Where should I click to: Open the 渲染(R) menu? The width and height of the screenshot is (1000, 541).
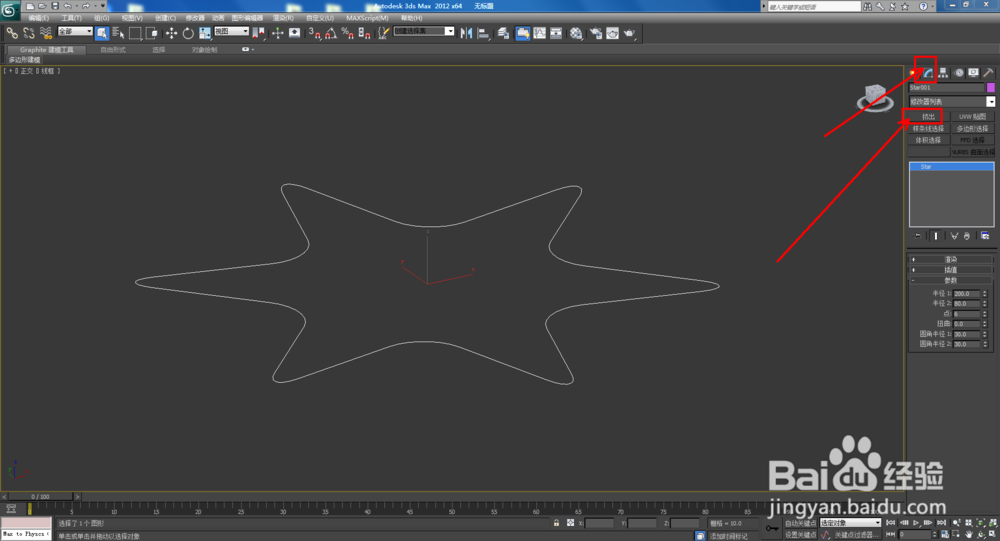click(283, 18)
